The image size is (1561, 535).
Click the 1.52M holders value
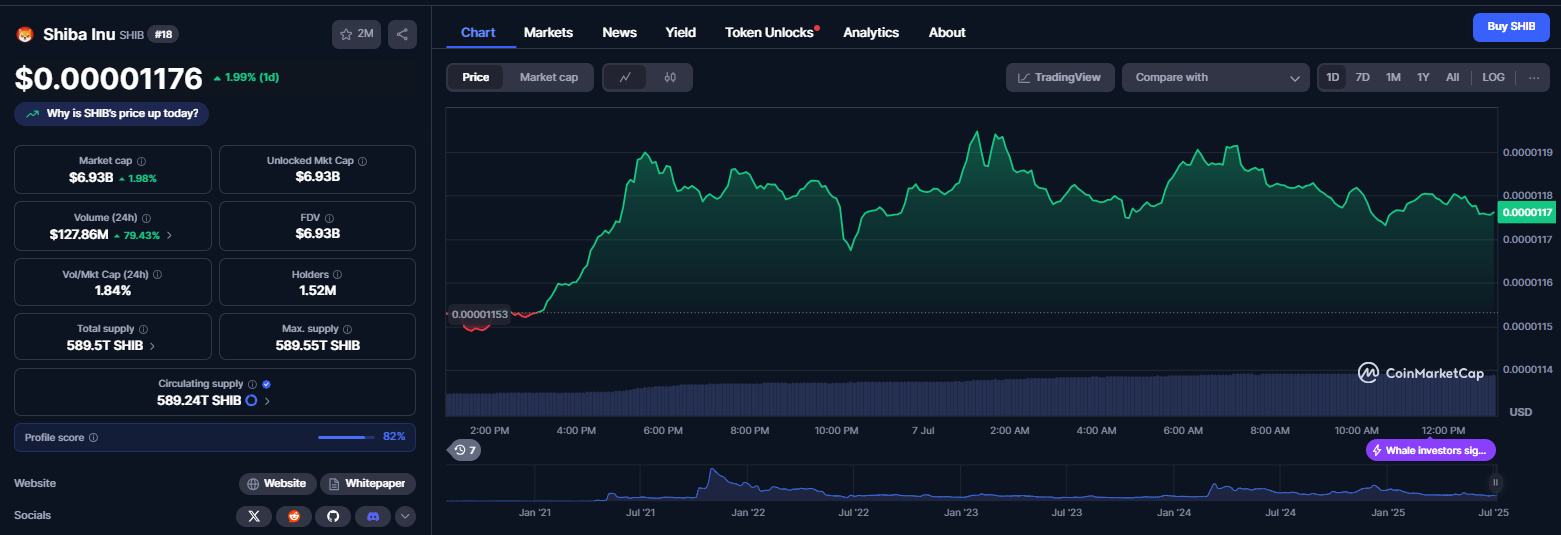pos(317,290)
